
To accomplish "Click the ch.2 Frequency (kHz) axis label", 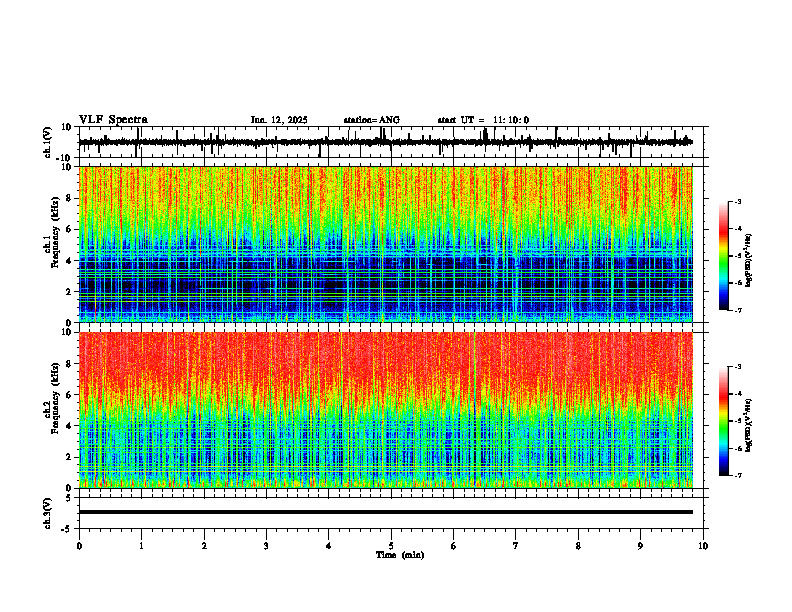I will click(x=55, y=398).
